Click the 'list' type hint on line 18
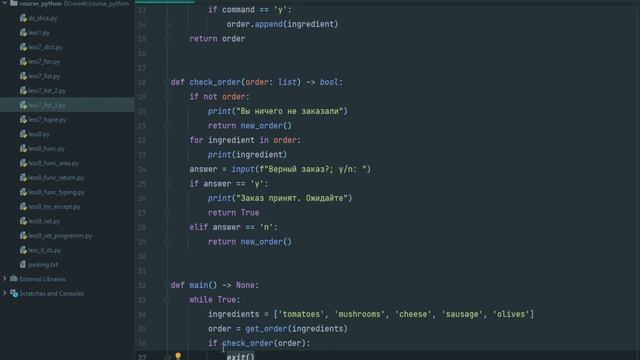 (287, 82)
